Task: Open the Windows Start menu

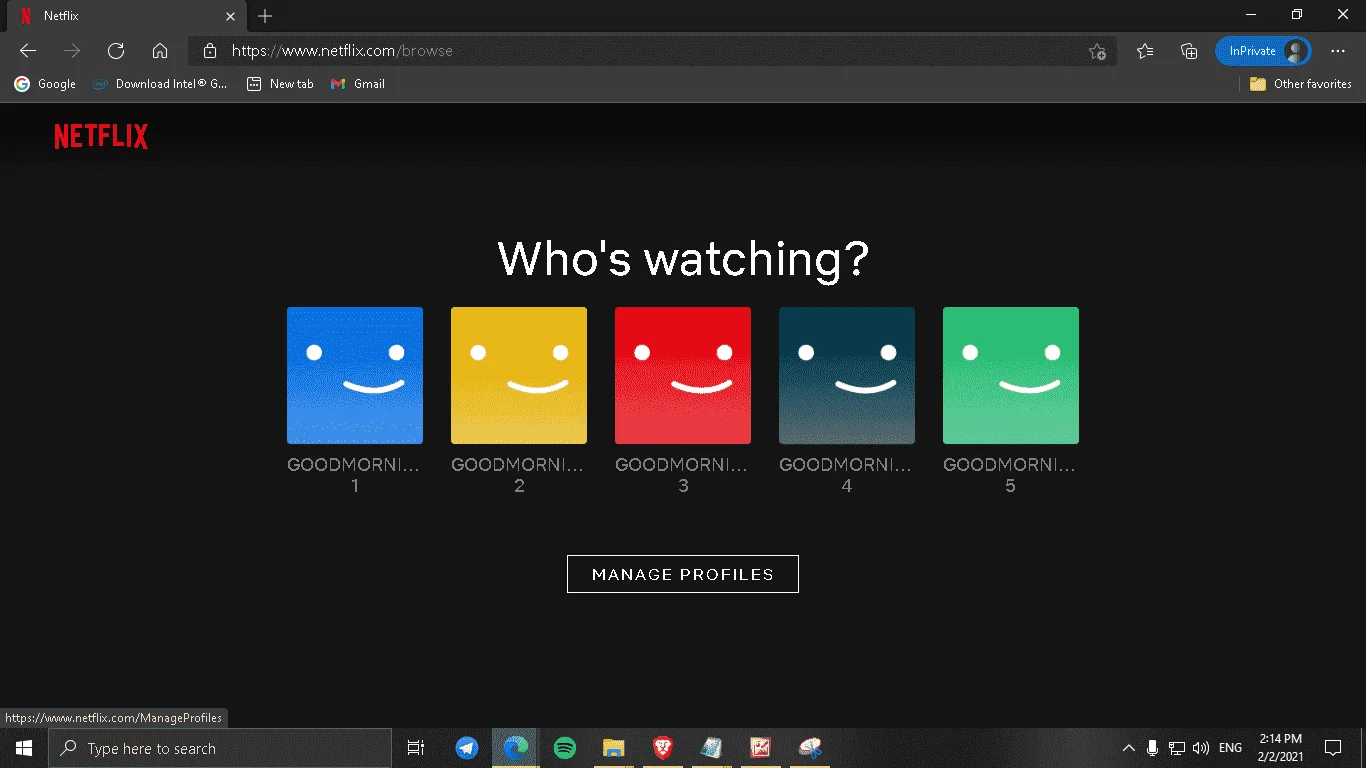Action: coord(24,748)
